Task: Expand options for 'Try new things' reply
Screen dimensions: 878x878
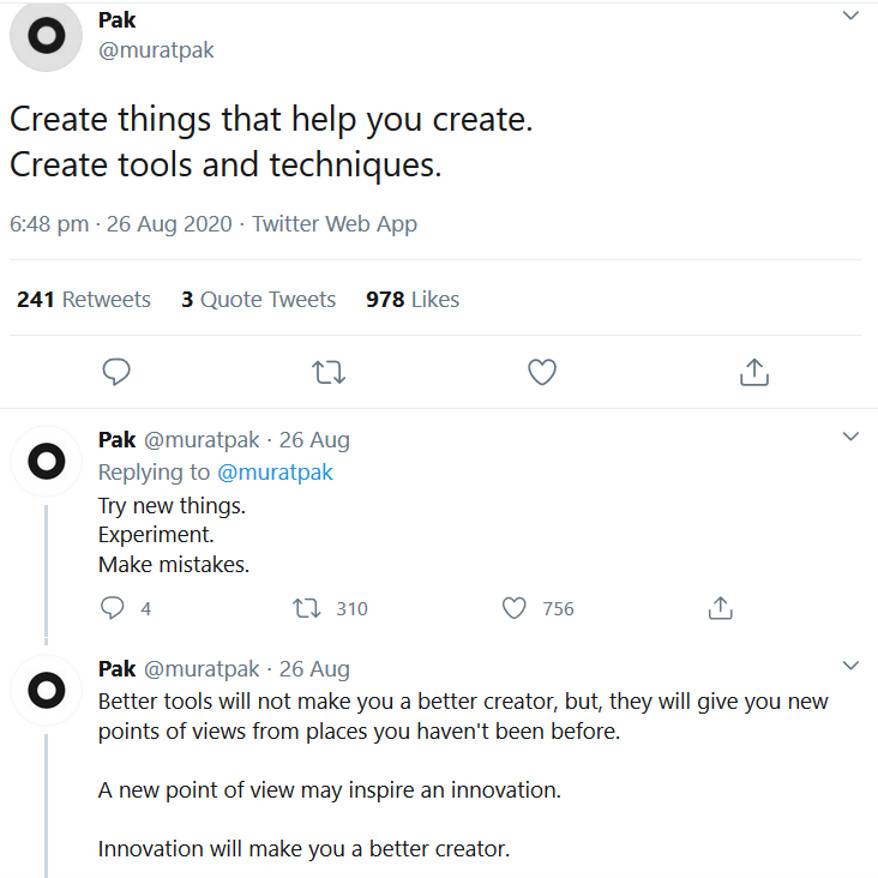Action: click(x=850, y=436)
